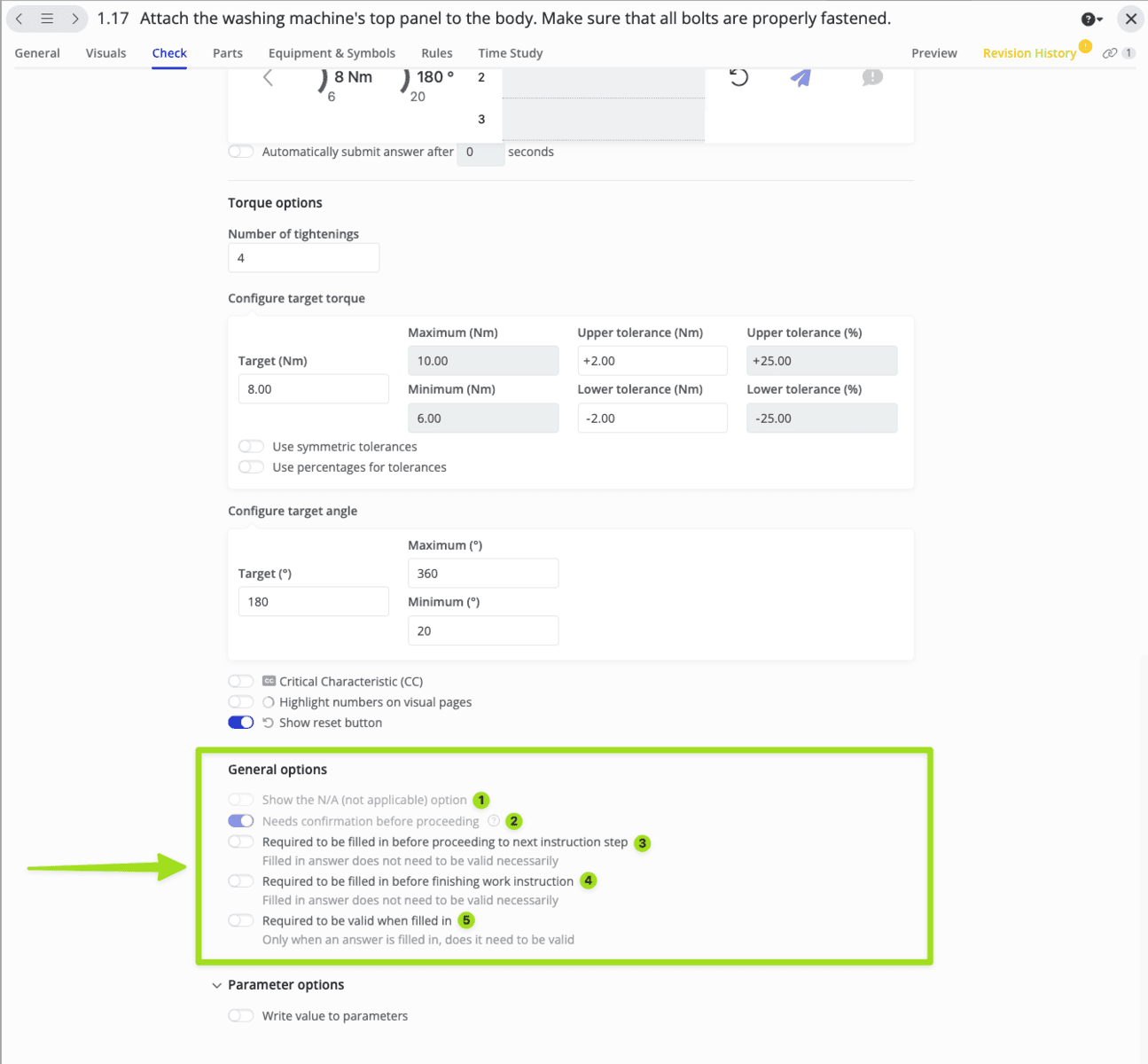Image resolution: width=1148 pixels, height=1064 pixels.
Task: Click the reset icon in the preview
Action: (x=738, y=77)
